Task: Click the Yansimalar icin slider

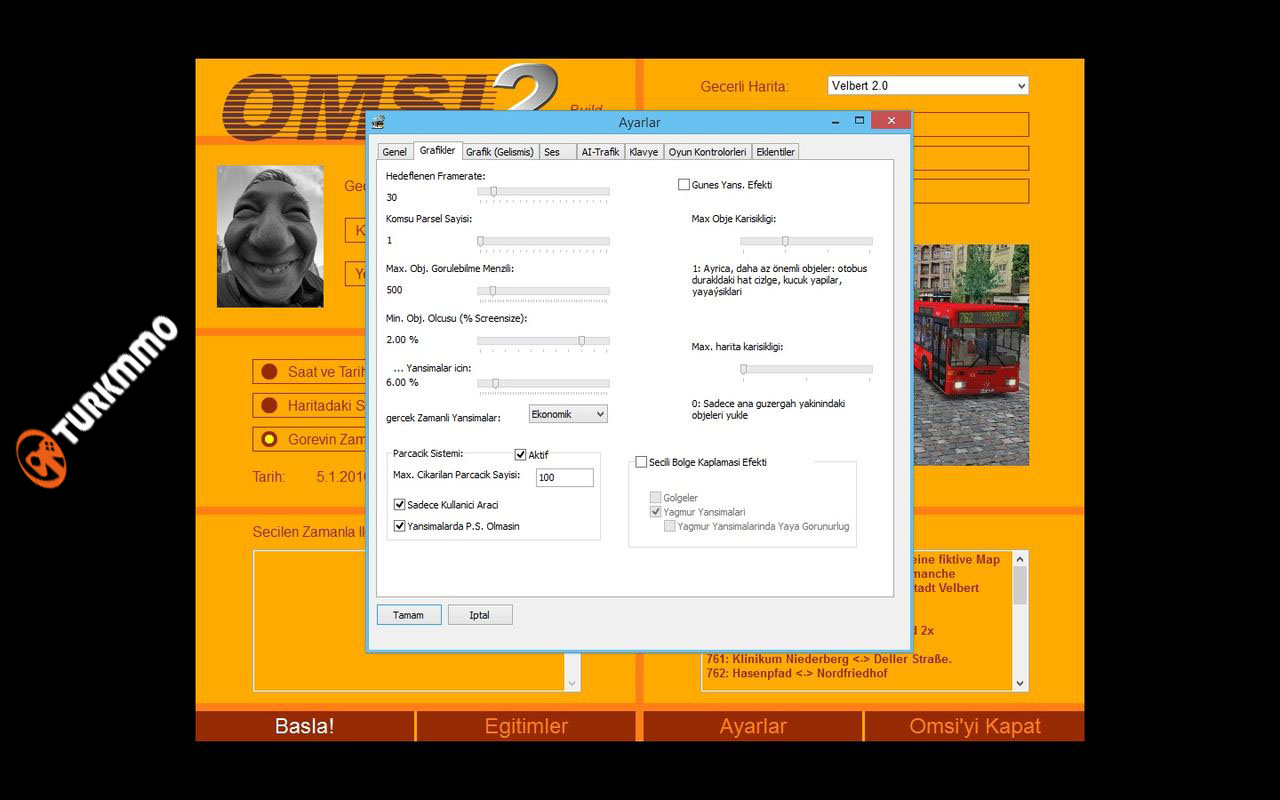Action: click(543, 383)
